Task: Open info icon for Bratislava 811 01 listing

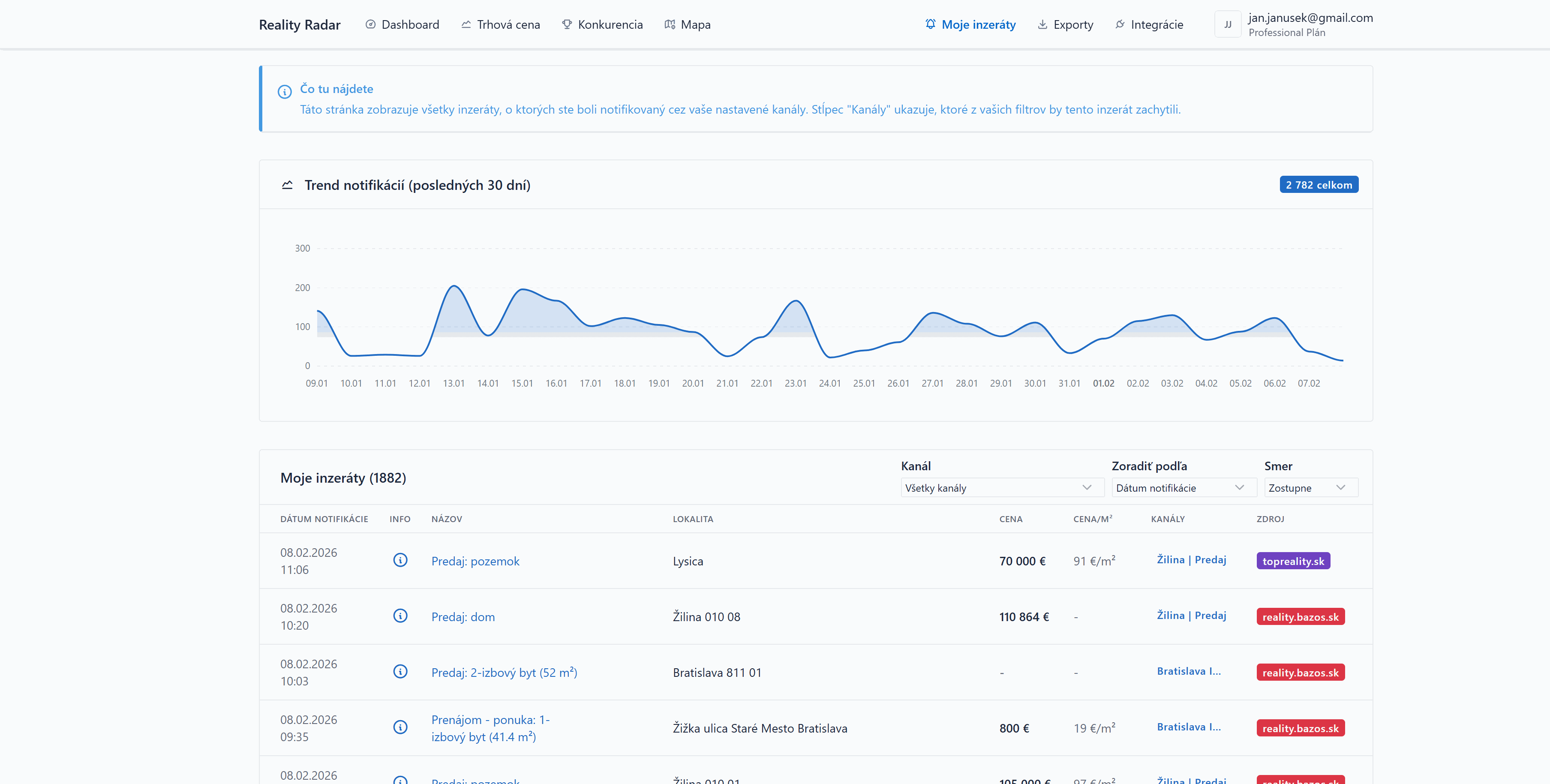Action: [x=400, y=672]
